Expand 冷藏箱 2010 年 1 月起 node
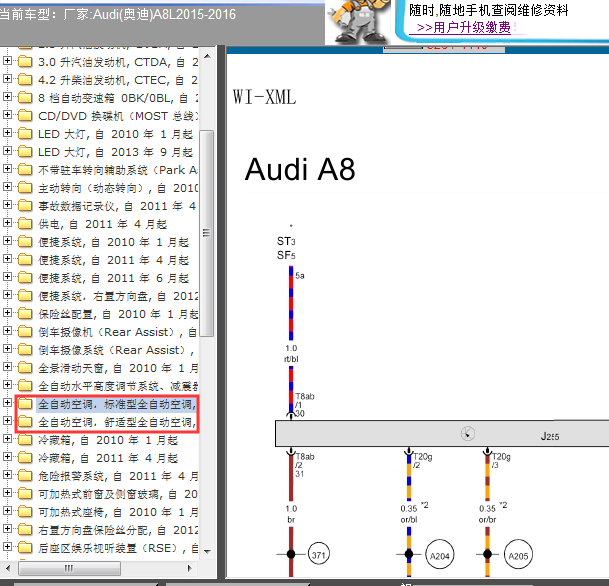Screen dimensions: 609x586 pos(7,439)
